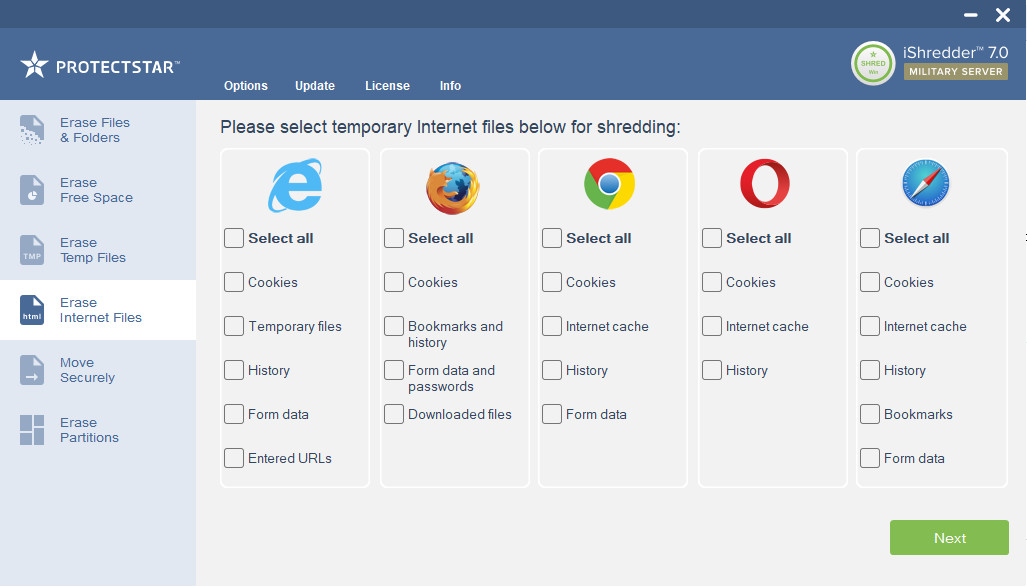Click the Opera browser icon

point(764,183)
